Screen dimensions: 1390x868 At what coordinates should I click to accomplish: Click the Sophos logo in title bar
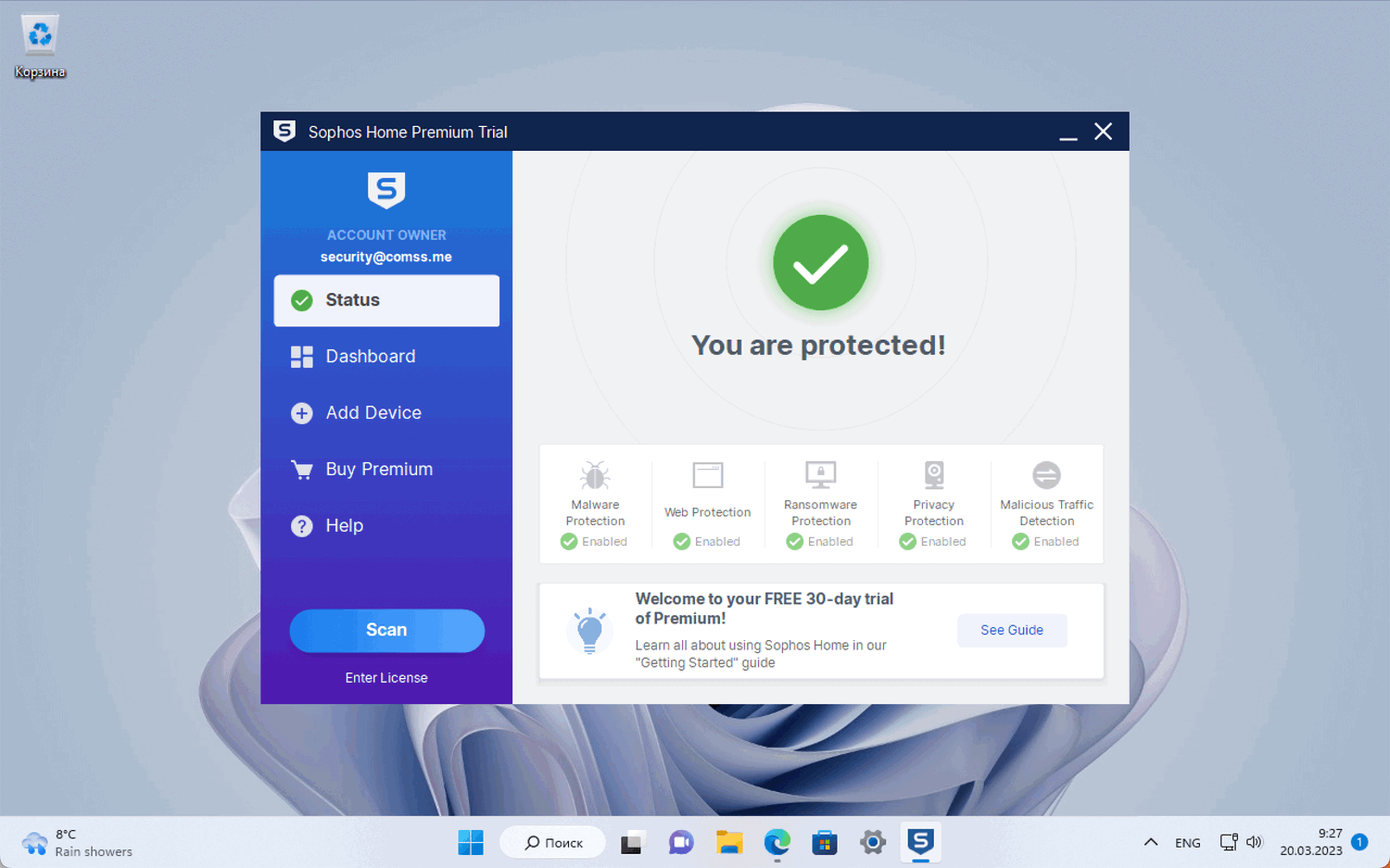[x=284, y=132]
